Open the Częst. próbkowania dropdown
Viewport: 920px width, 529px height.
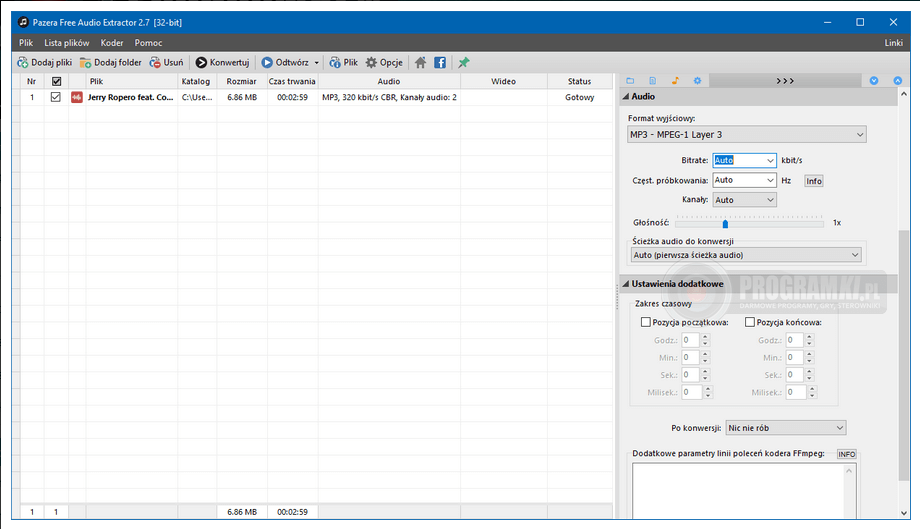click(x=744, y=180)
